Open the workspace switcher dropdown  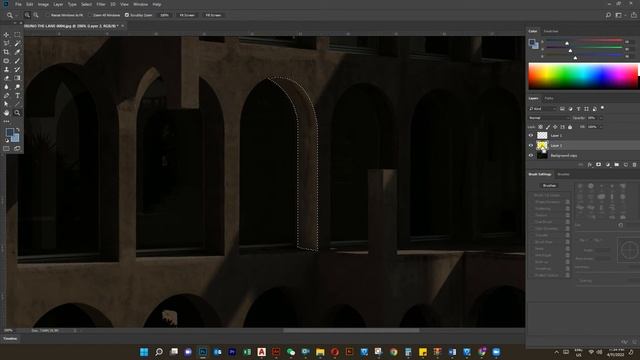[x=620, y=15]
